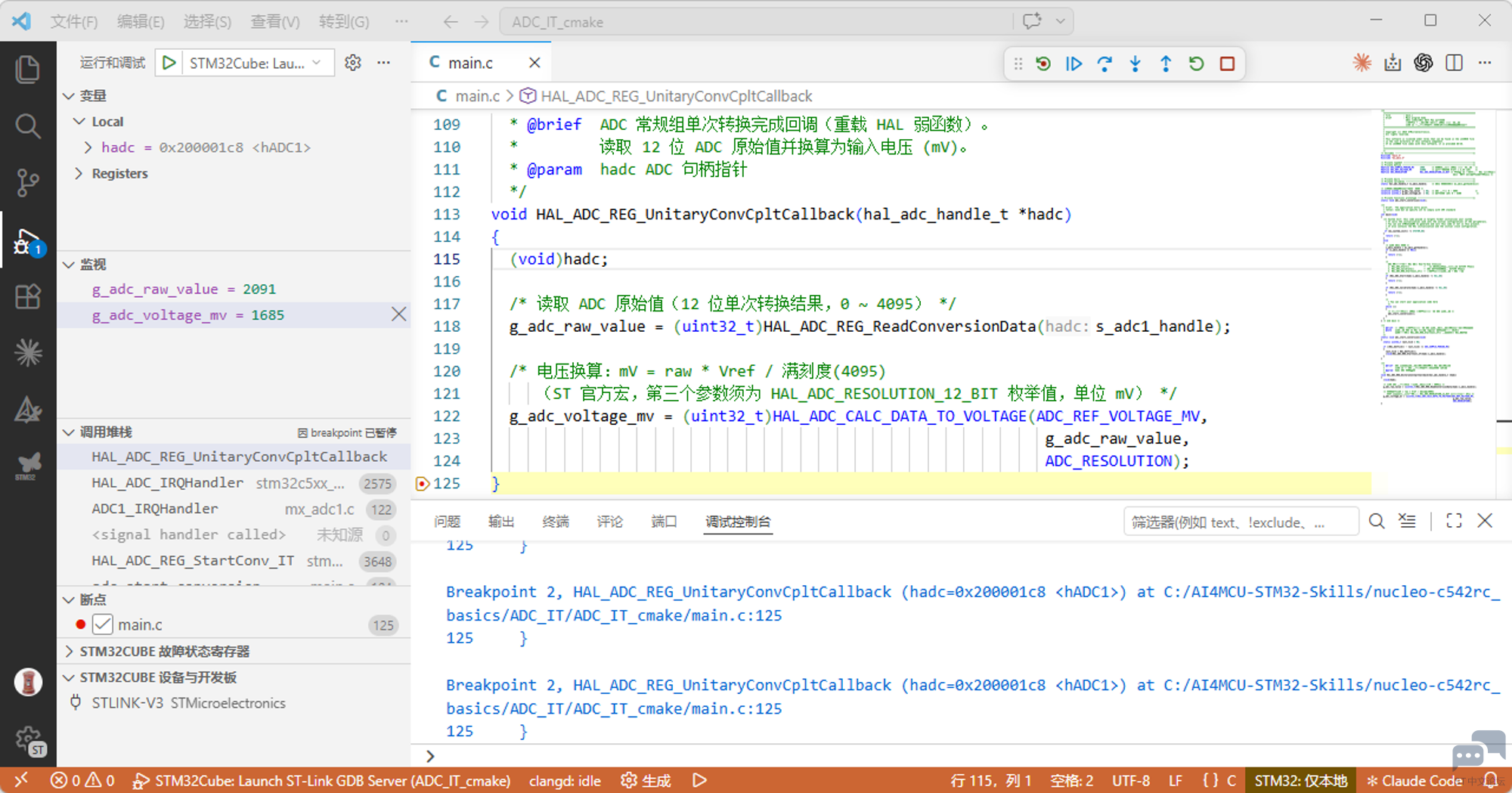Collapse the 调用堆栈 call stack section

click(x=69, y=432)
